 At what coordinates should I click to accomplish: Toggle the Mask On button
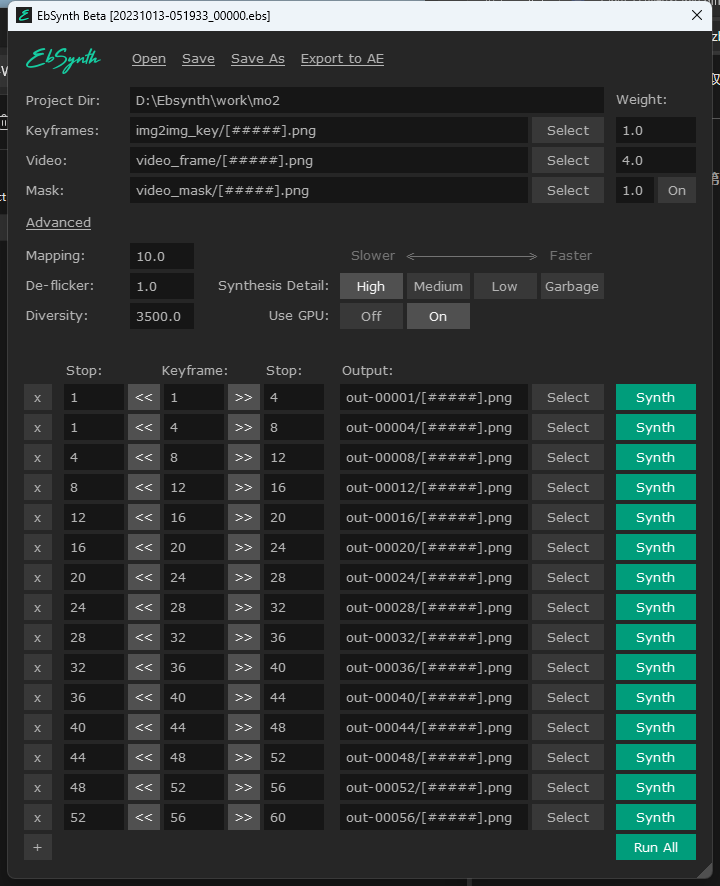point(676,190)
